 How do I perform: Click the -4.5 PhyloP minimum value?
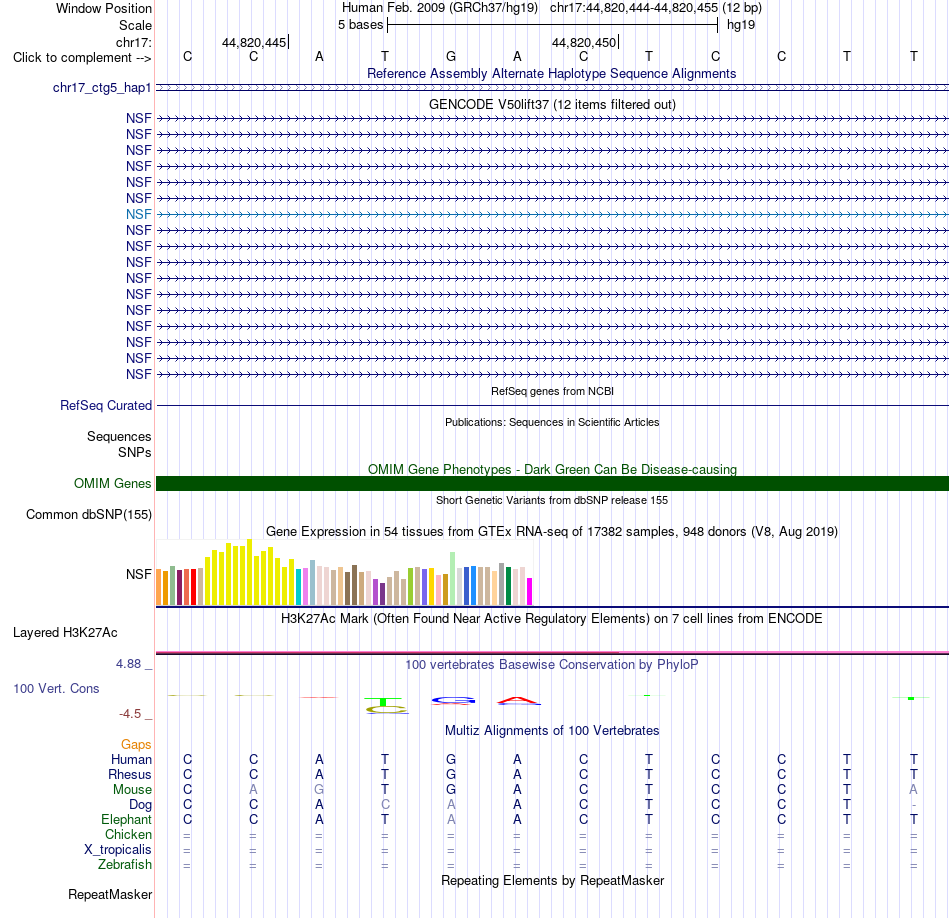[130, 714]
